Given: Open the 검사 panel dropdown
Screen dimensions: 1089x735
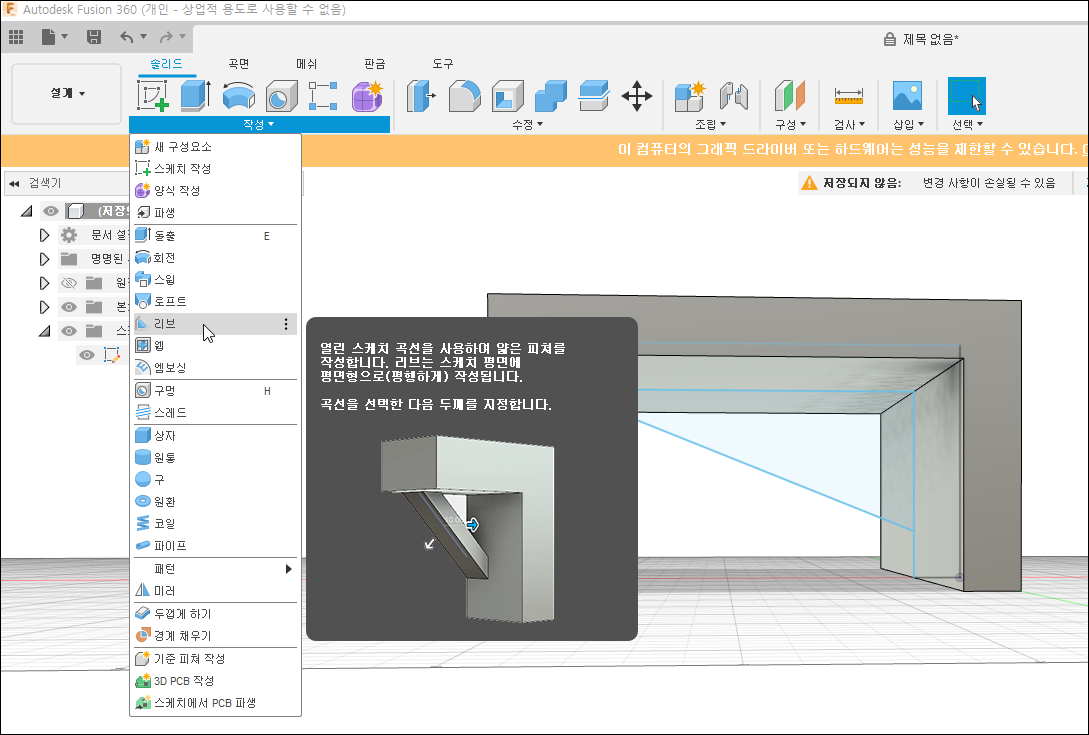Looking at the screenshot, I should click(849, 124).
